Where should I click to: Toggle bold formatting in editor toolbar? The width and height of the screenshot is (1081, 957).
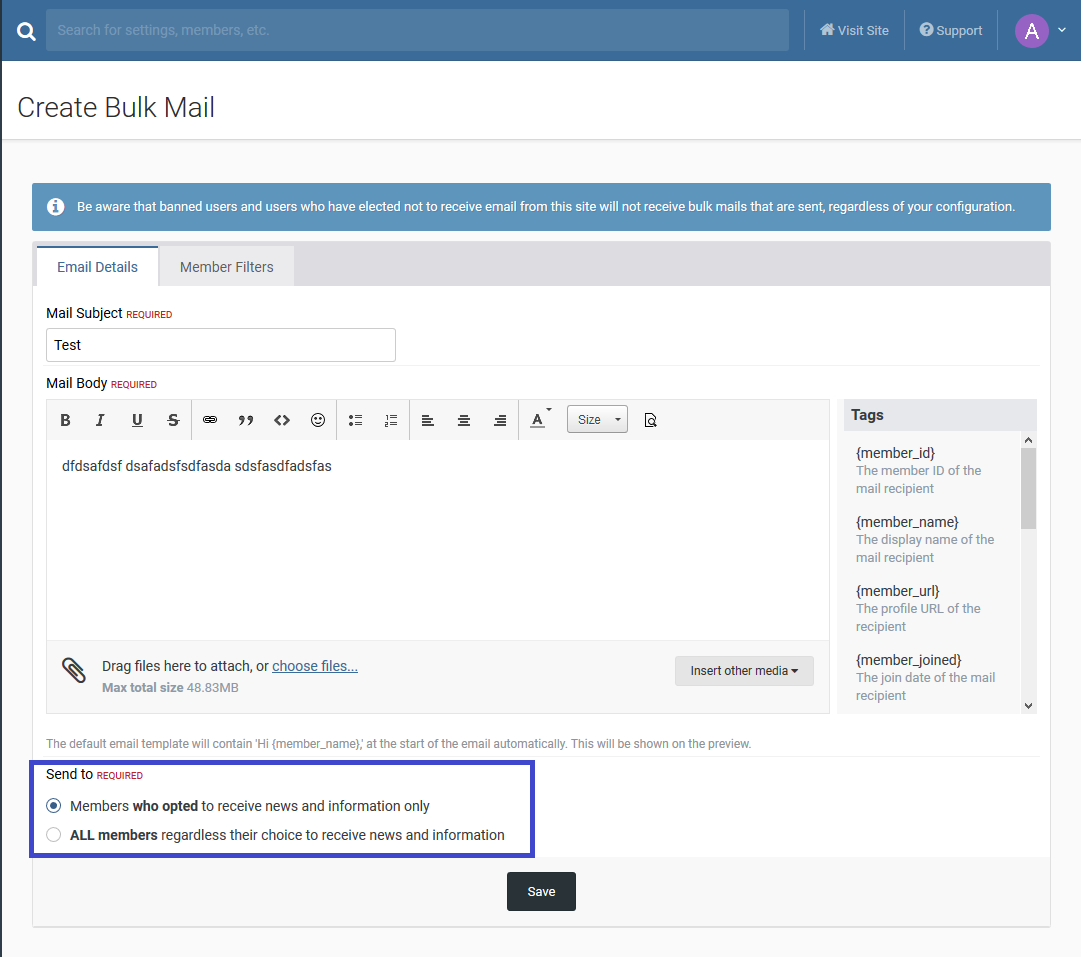pos(65,420)
